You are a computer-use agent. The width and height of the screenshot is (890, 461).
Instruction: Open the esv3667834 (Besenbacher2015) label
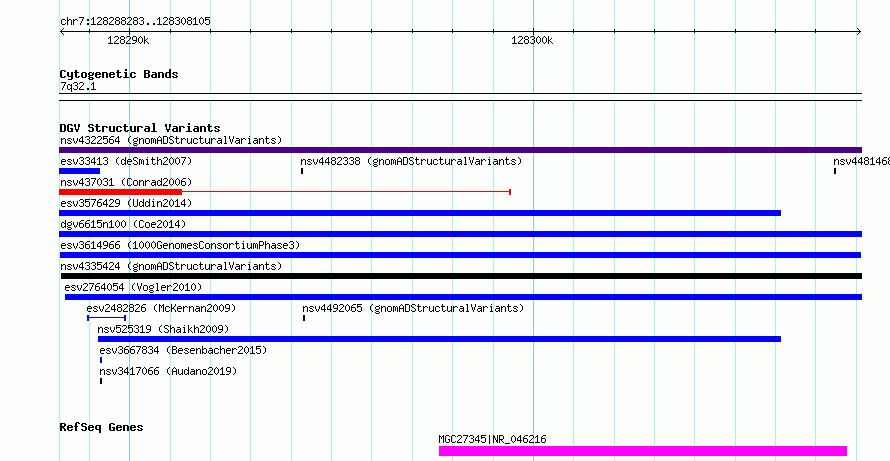[x=183, y=350]
